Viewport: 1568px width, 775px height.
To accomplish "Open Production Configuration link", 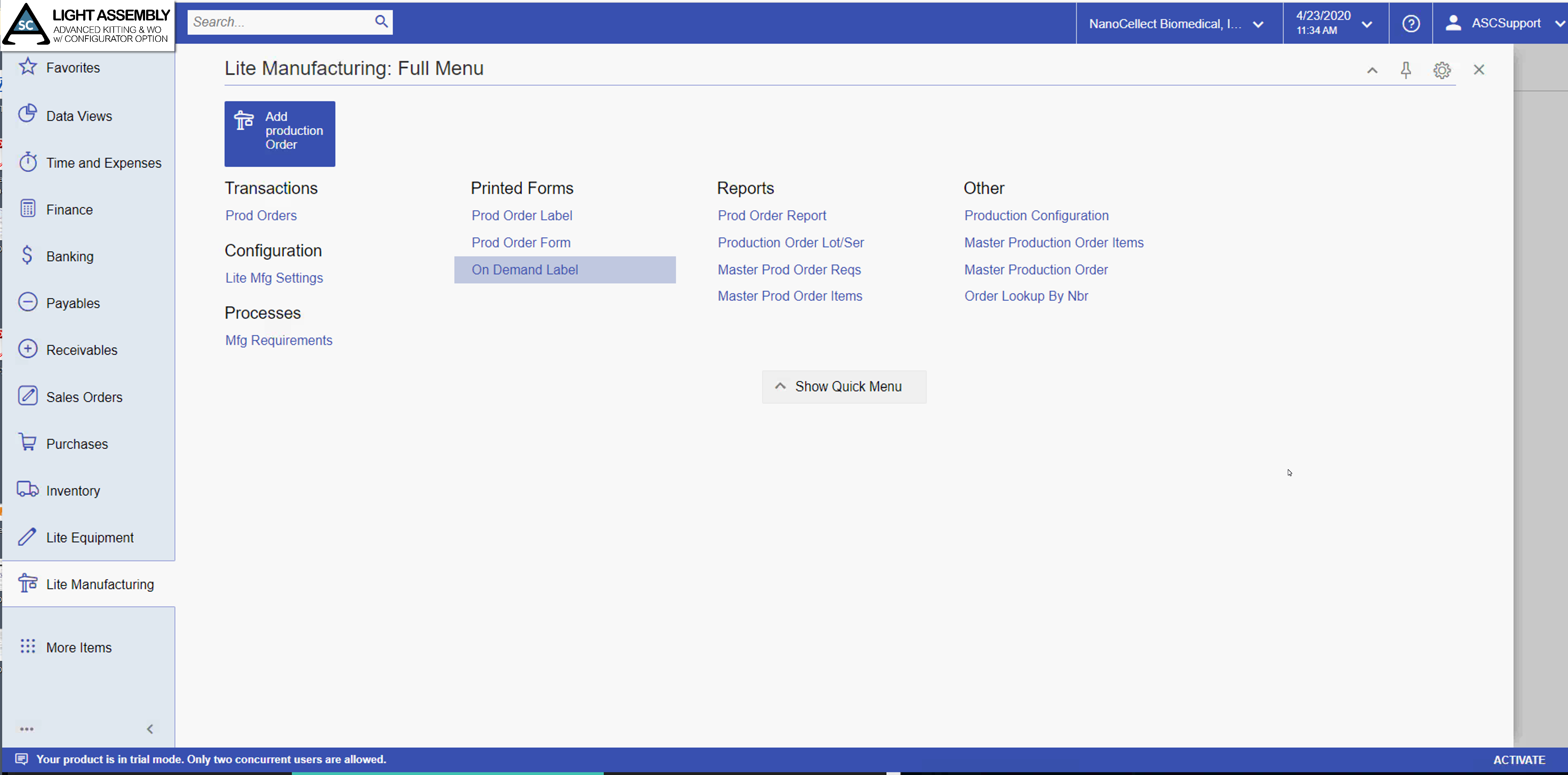I will (x=1036, y=216).
